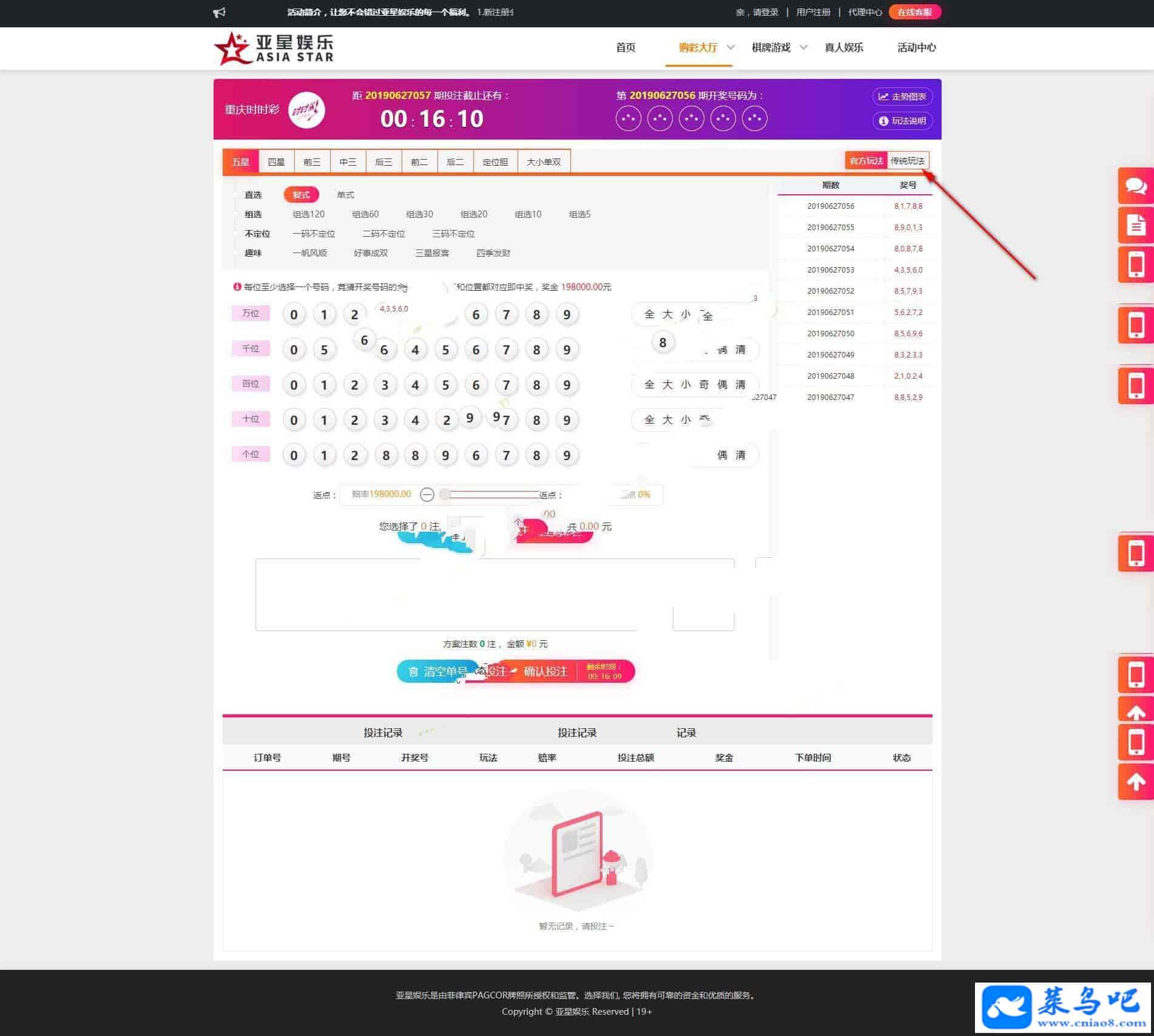Viewport: 1154px width, 1036px height.
Task: Go to the 首页 nav item
Action: [x=626, y=47]
